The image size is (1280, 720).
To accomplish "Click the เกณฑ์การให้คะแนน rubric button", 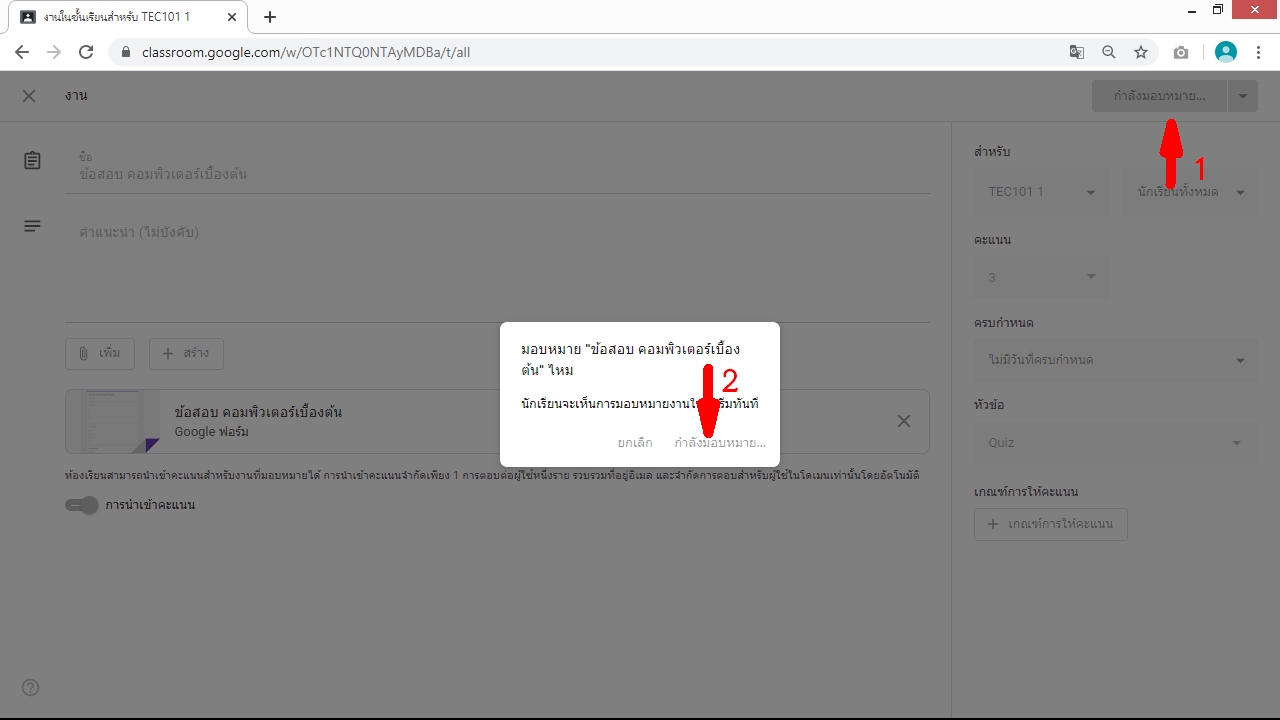I will 1051,525.
